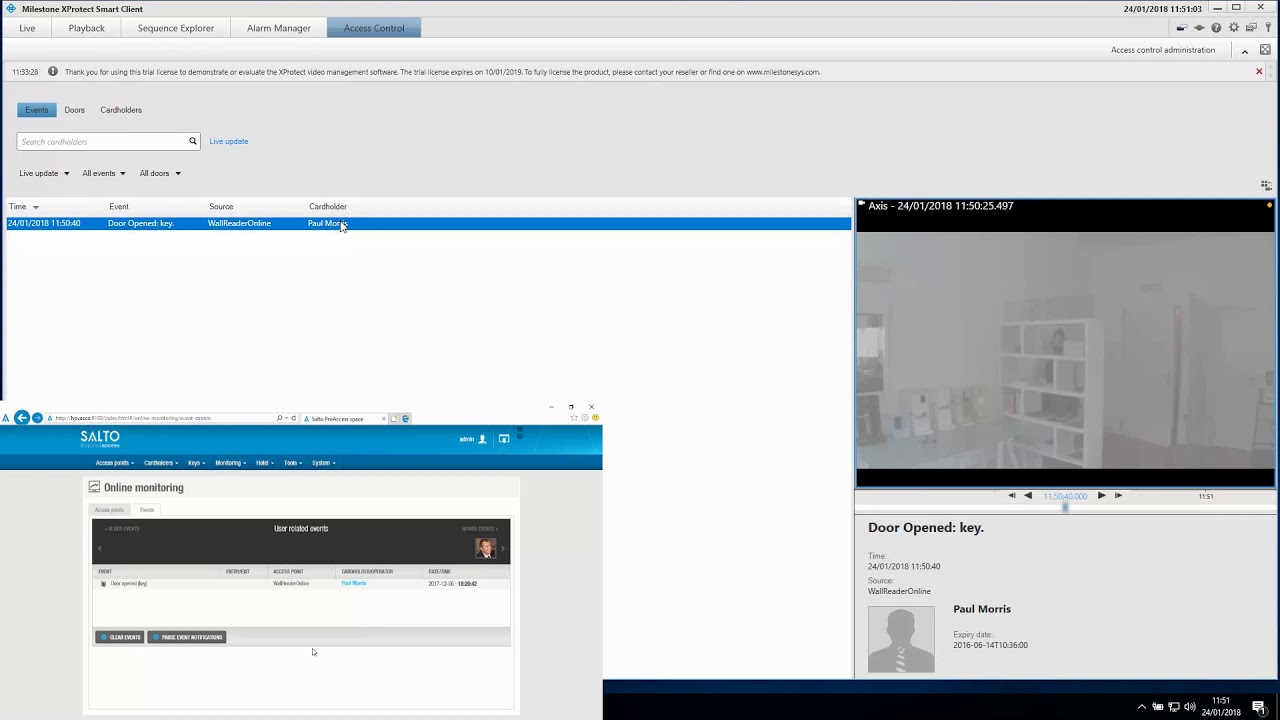Open the Tools menu in Salto

[x=293, y=463]
